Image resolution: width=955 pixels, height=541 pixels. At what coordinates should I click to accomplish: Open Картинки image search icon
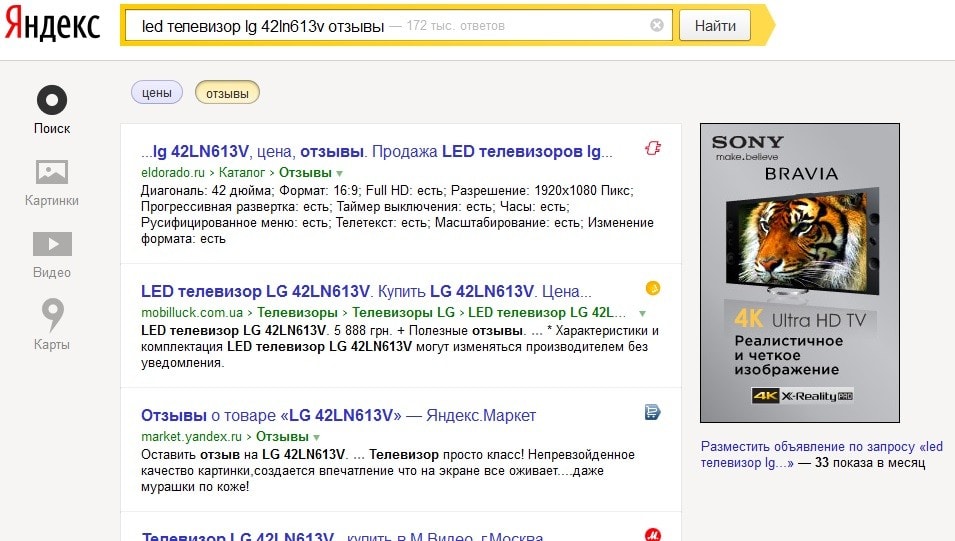click(x=52, y=172)
